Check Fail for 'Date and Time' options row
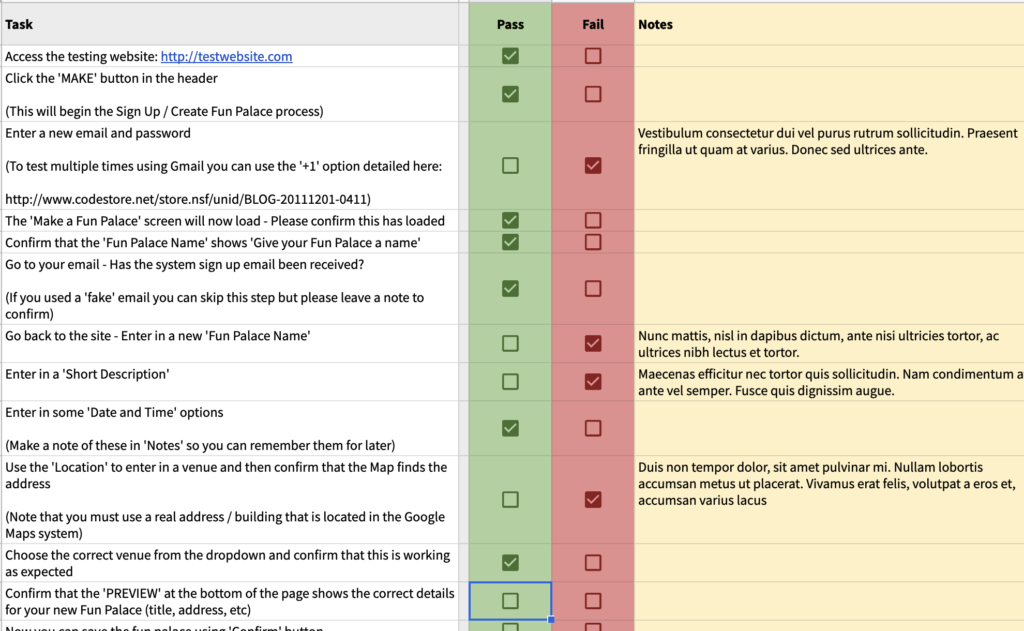Viewport: 1024px width, 631px height. click(593, 428)
